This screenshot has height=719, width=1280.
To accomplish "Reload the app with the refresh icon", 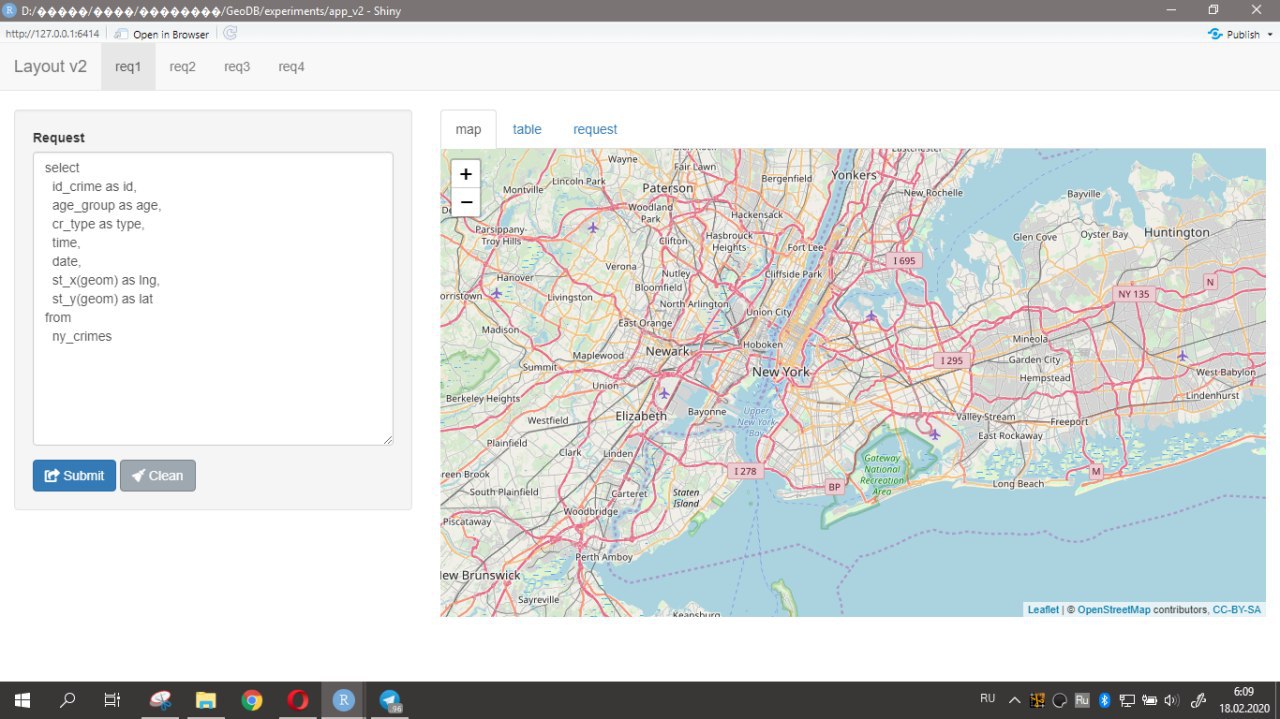I will 230,33.
